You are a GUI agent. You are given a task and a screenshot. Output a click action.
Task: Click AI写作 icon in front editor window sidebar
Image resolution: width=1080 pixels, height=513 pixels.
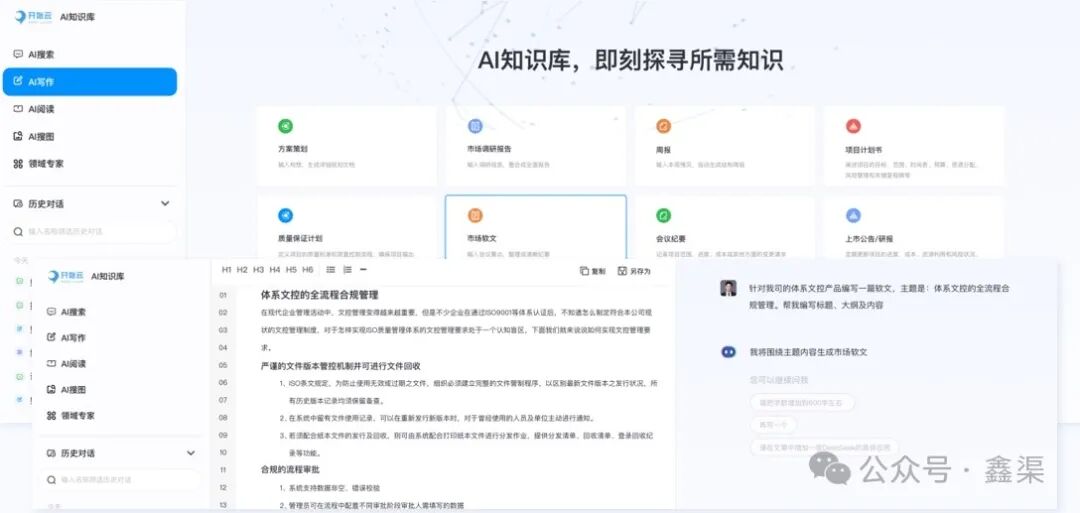click(x=51, y=337)
